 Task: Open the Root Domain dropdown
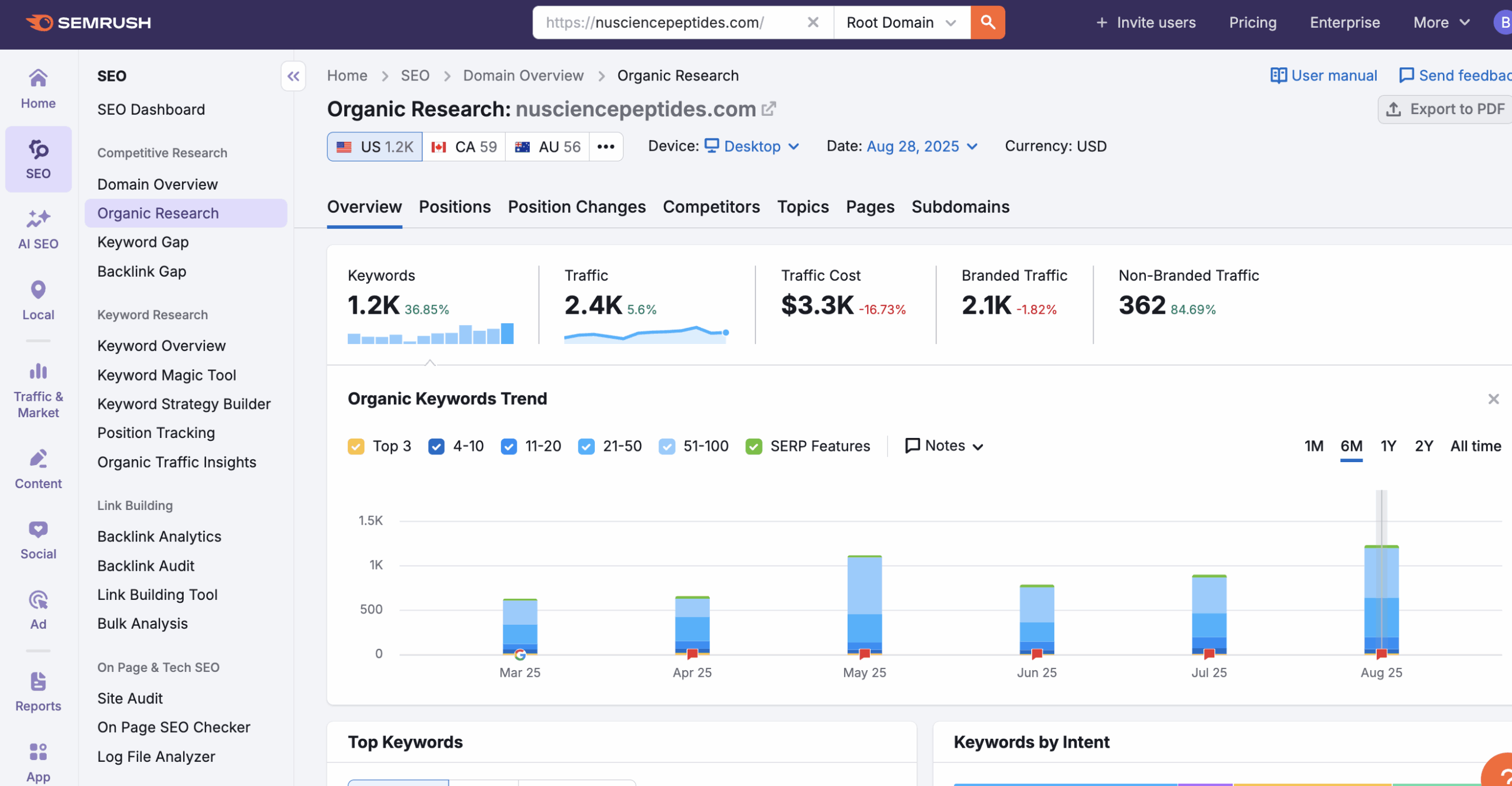[902, 22]
